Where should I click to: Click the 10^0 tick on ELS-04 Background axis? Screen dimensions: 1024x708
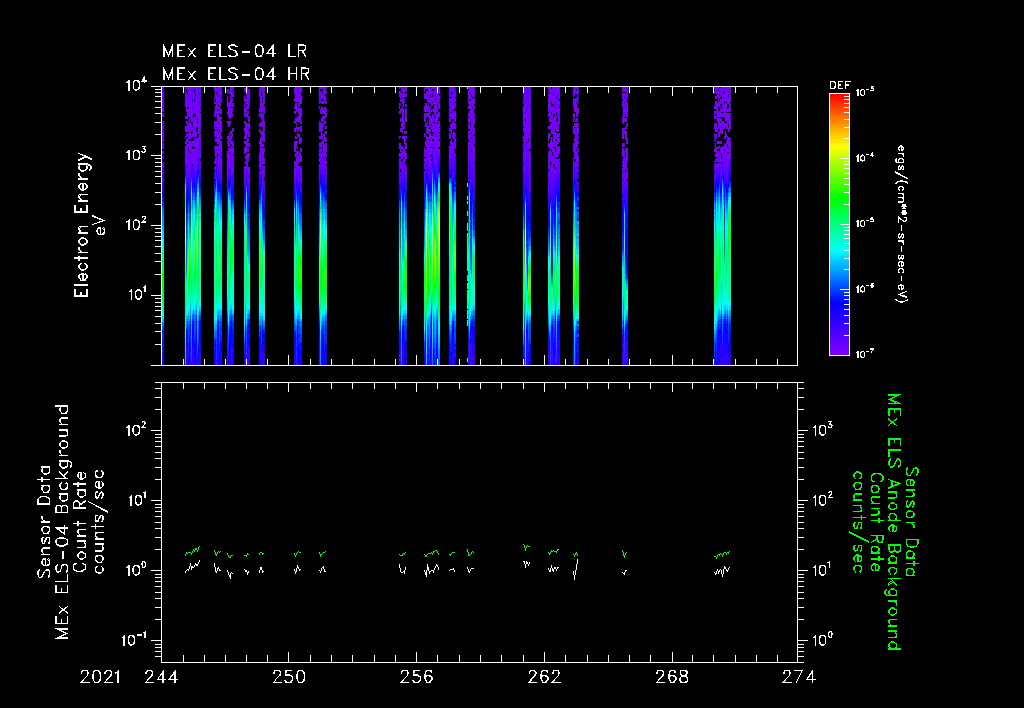pyautogui.click(x=136, y=570)
